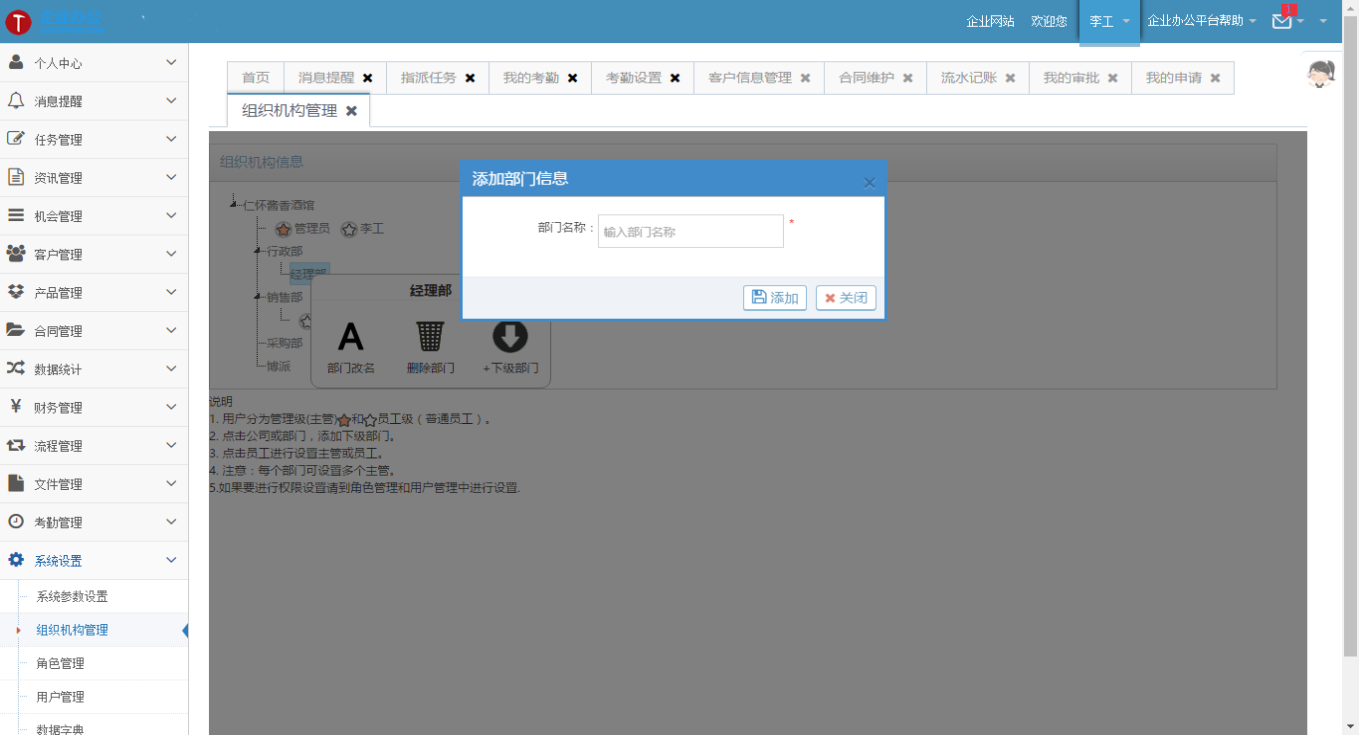Switch to the 流水记账 tab
1359x735 pixels.
pos(969,78)
